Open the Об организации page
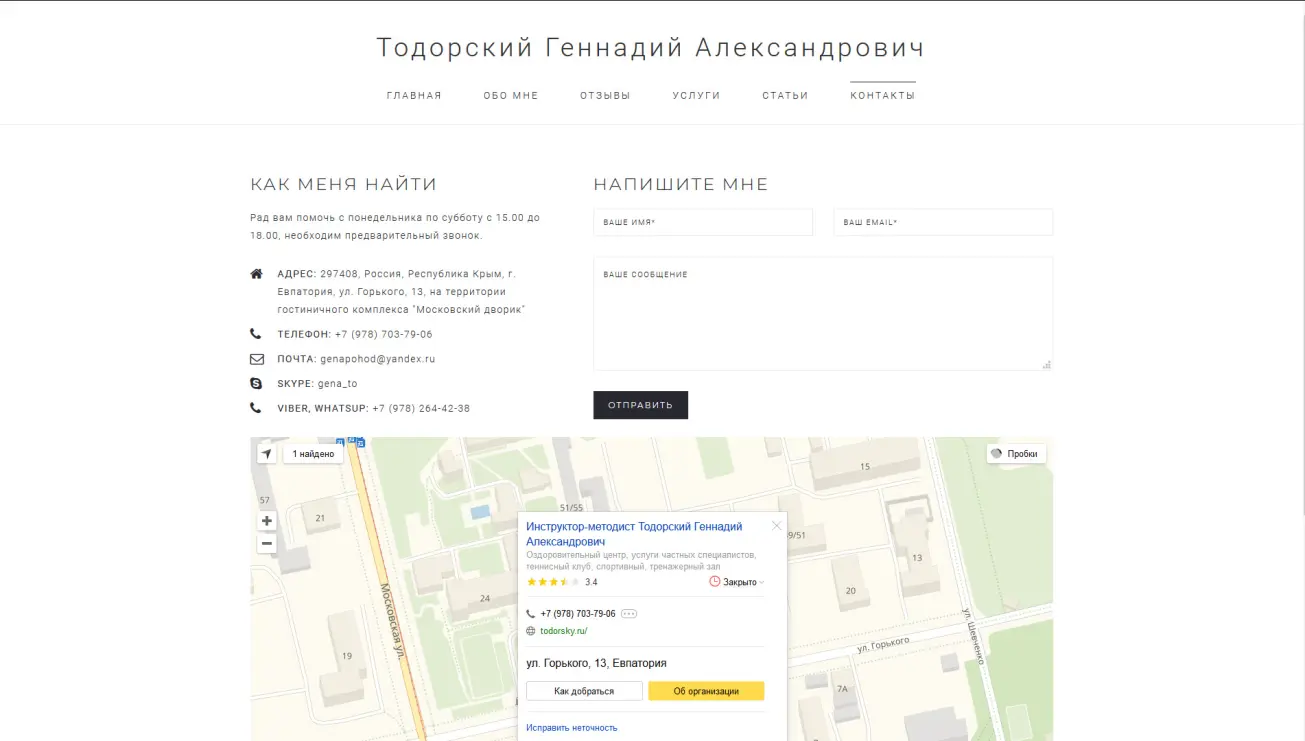This screenshot has height=741, width=1305. pyautogui.click(x=706, y=690)
